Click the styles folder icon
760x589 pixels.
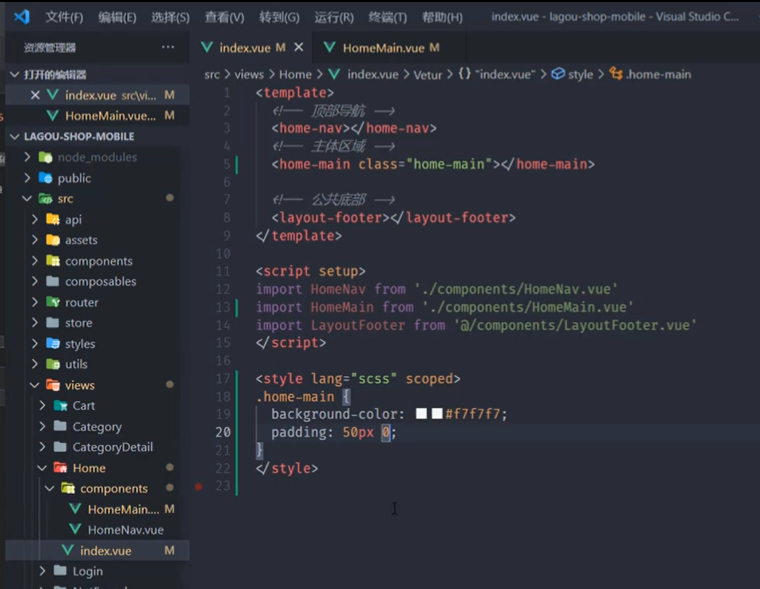[52, 343]
